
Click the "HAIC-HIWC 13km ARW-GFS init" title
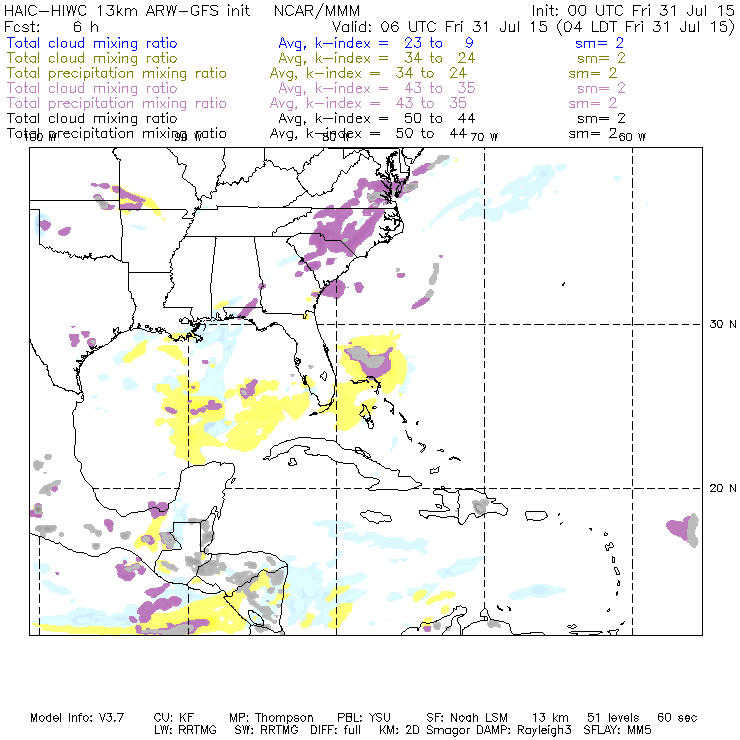[x=127, y=10]
